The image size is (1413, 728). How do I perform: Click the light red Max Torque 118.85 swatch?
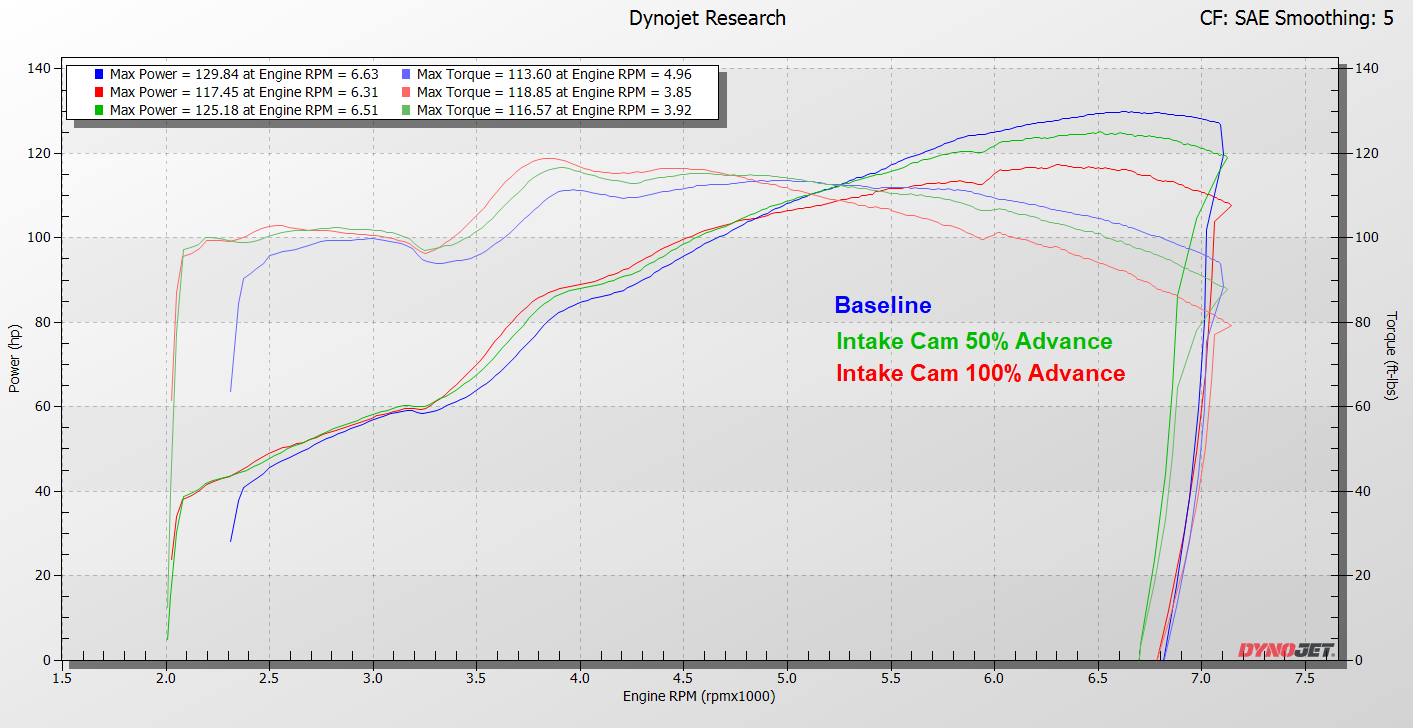405,92
